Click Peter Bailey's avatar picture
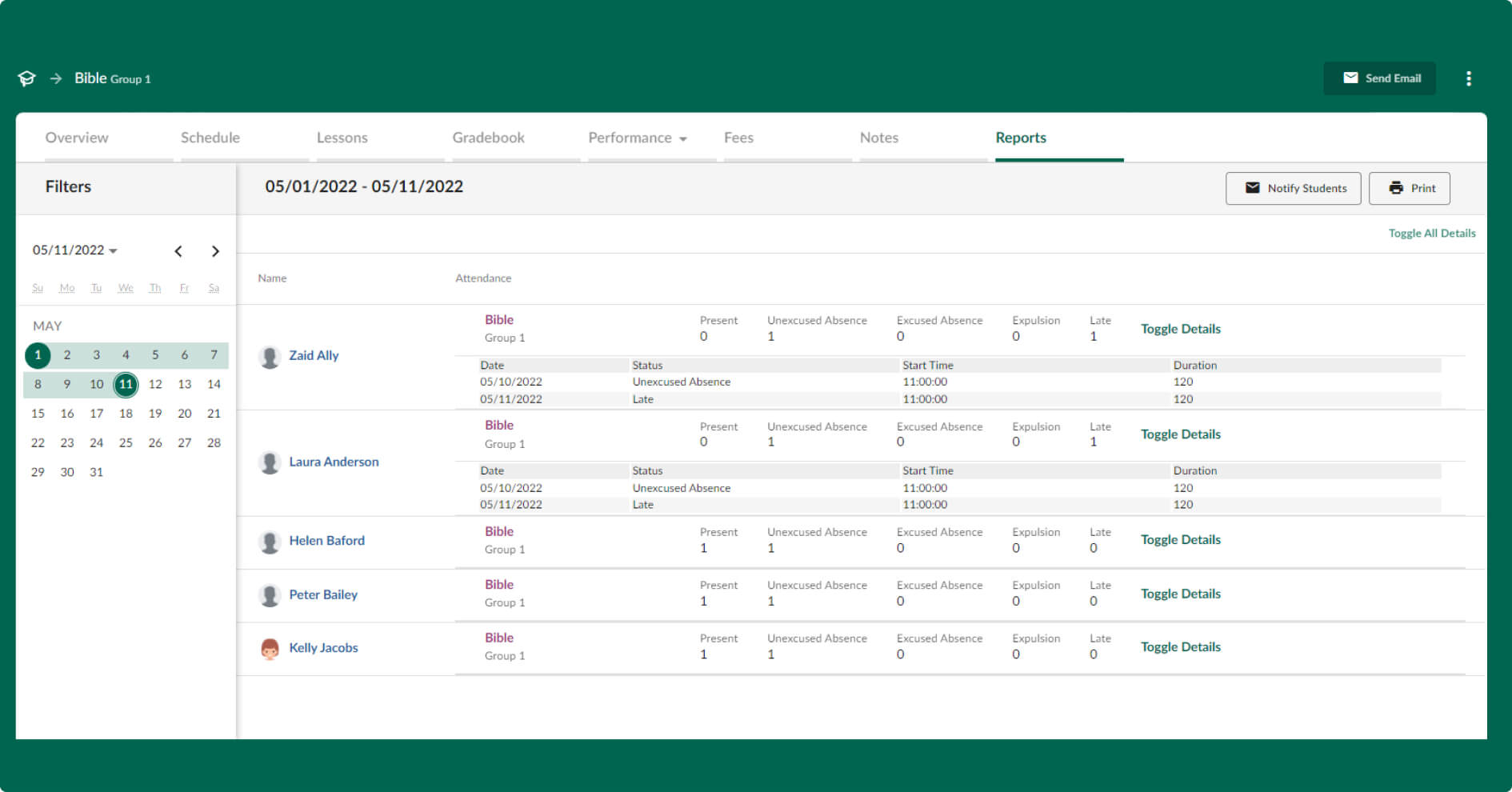The image size is (1512, 792). pyautogui.click(x=270, y=595)
